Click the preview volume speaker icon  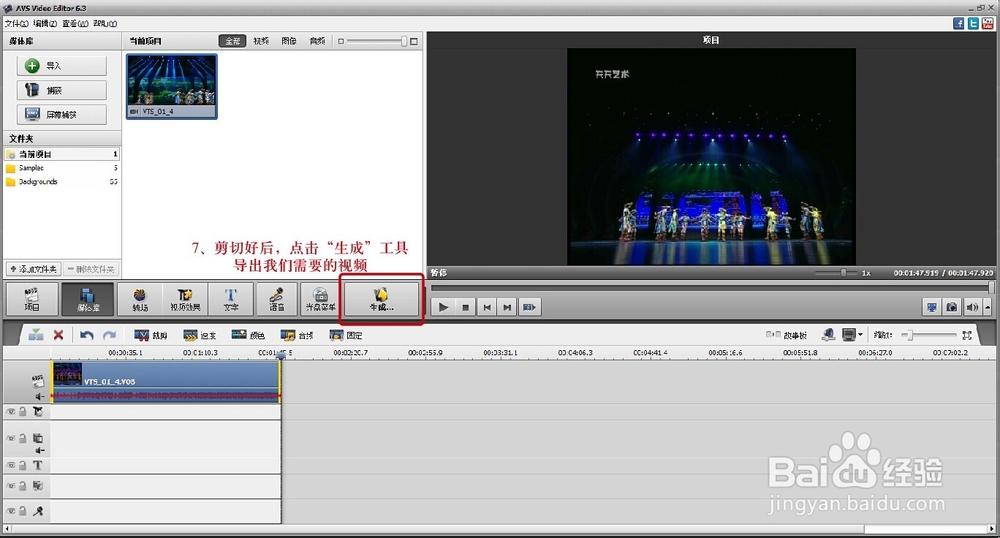972,307
